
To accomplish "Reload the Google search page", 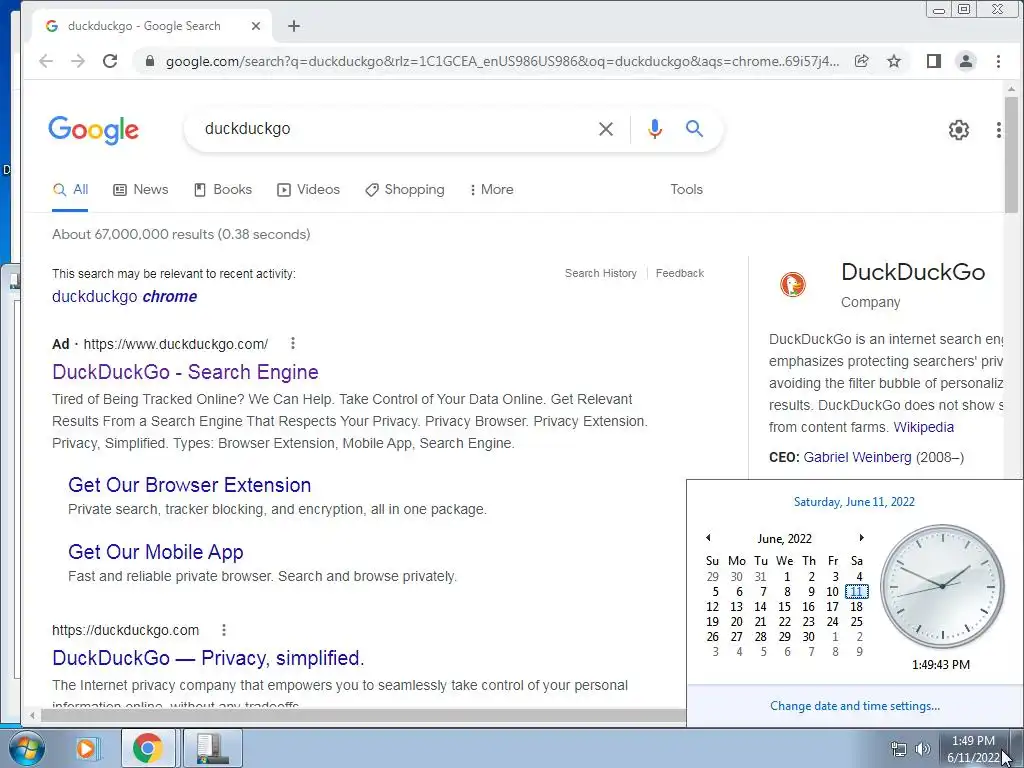I will click(110, 61).
